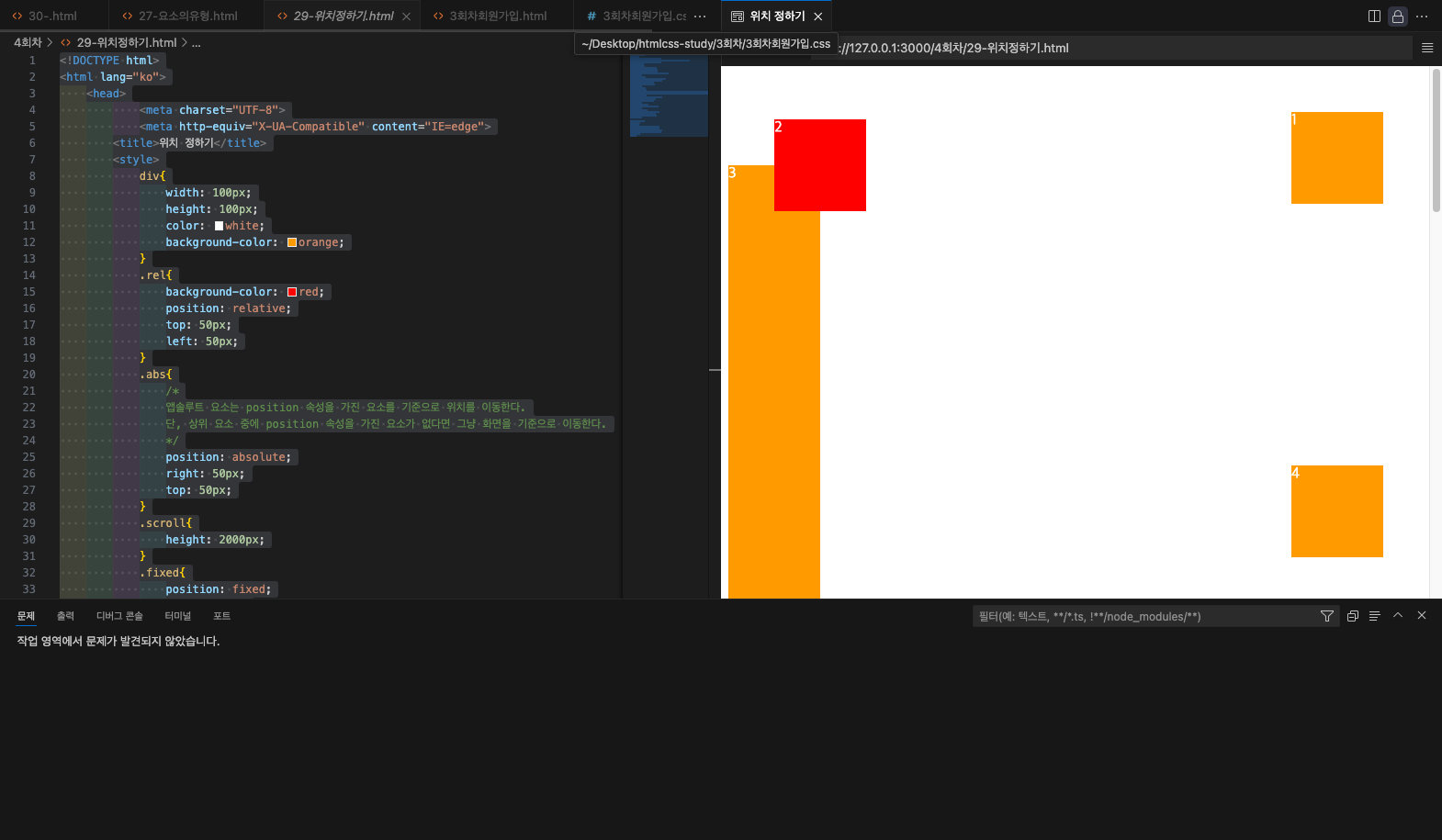Image resolution: width=1442 pixels, height=840 pixels.
Task: Click the 위치 정하기 preview tab icon
Action: (738, 17)
